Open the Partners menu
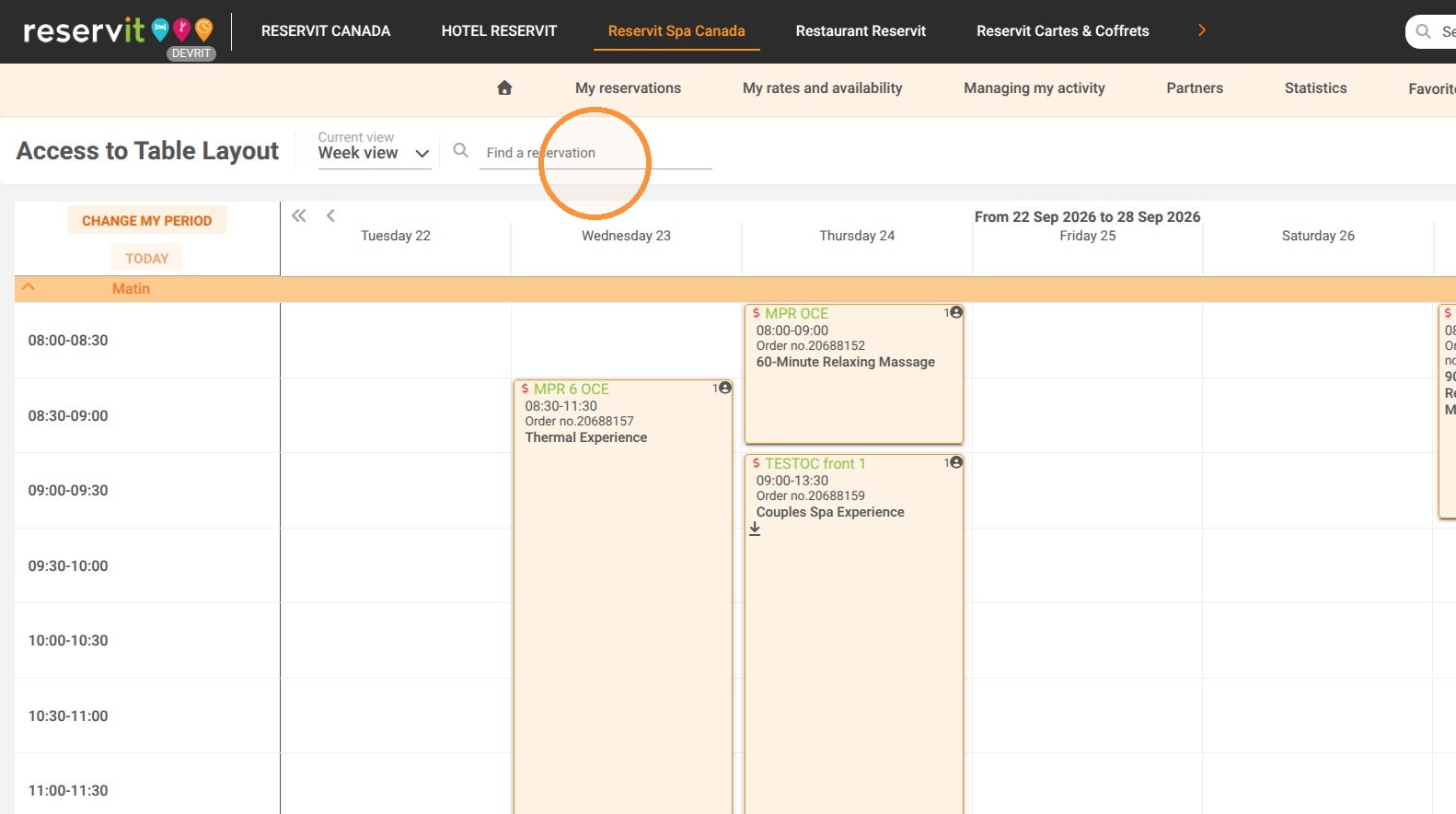 coord(1195,88)
